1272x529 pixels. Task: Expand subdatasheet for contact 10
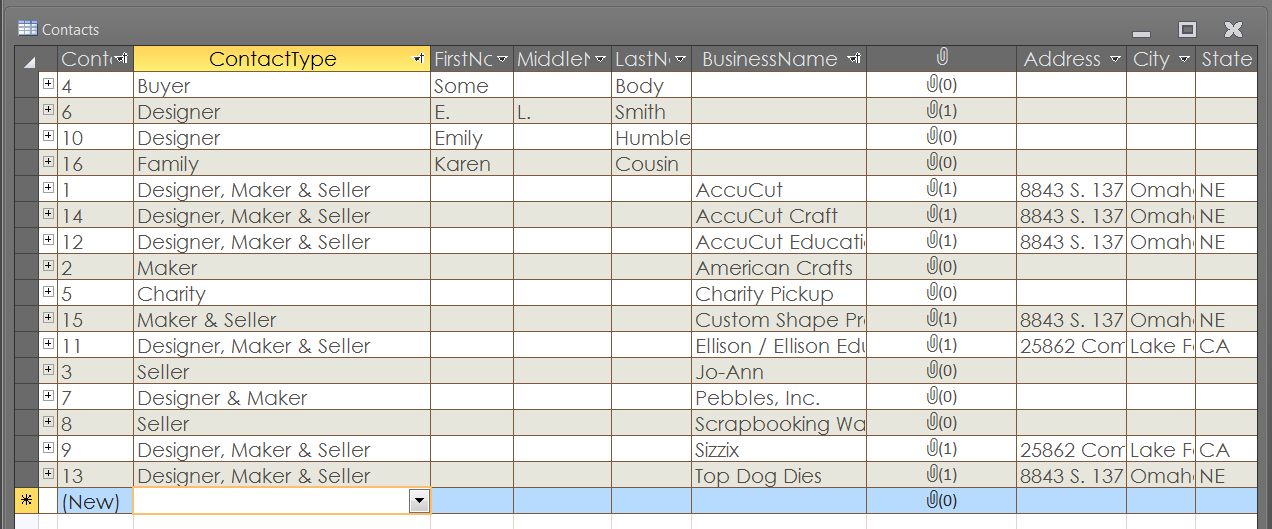(47, 136)
